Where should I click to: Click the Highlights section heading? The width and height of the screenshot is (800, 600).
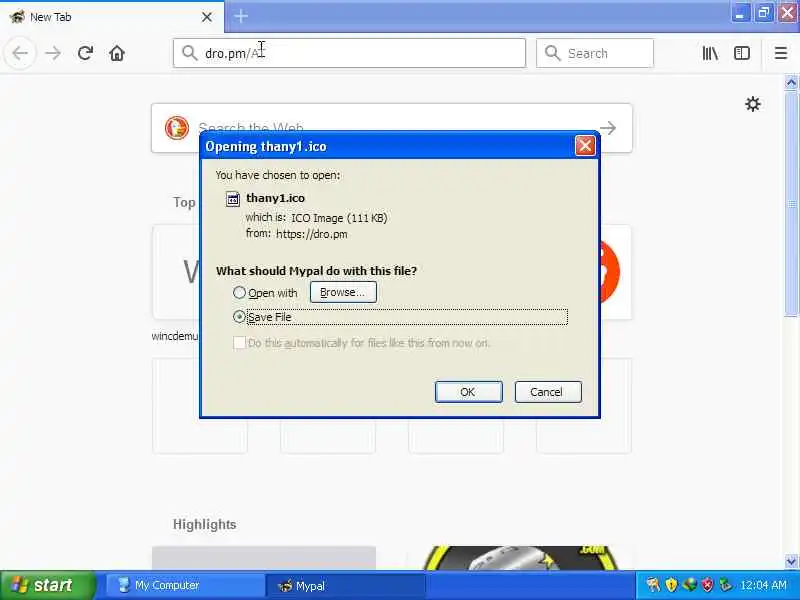205,524
